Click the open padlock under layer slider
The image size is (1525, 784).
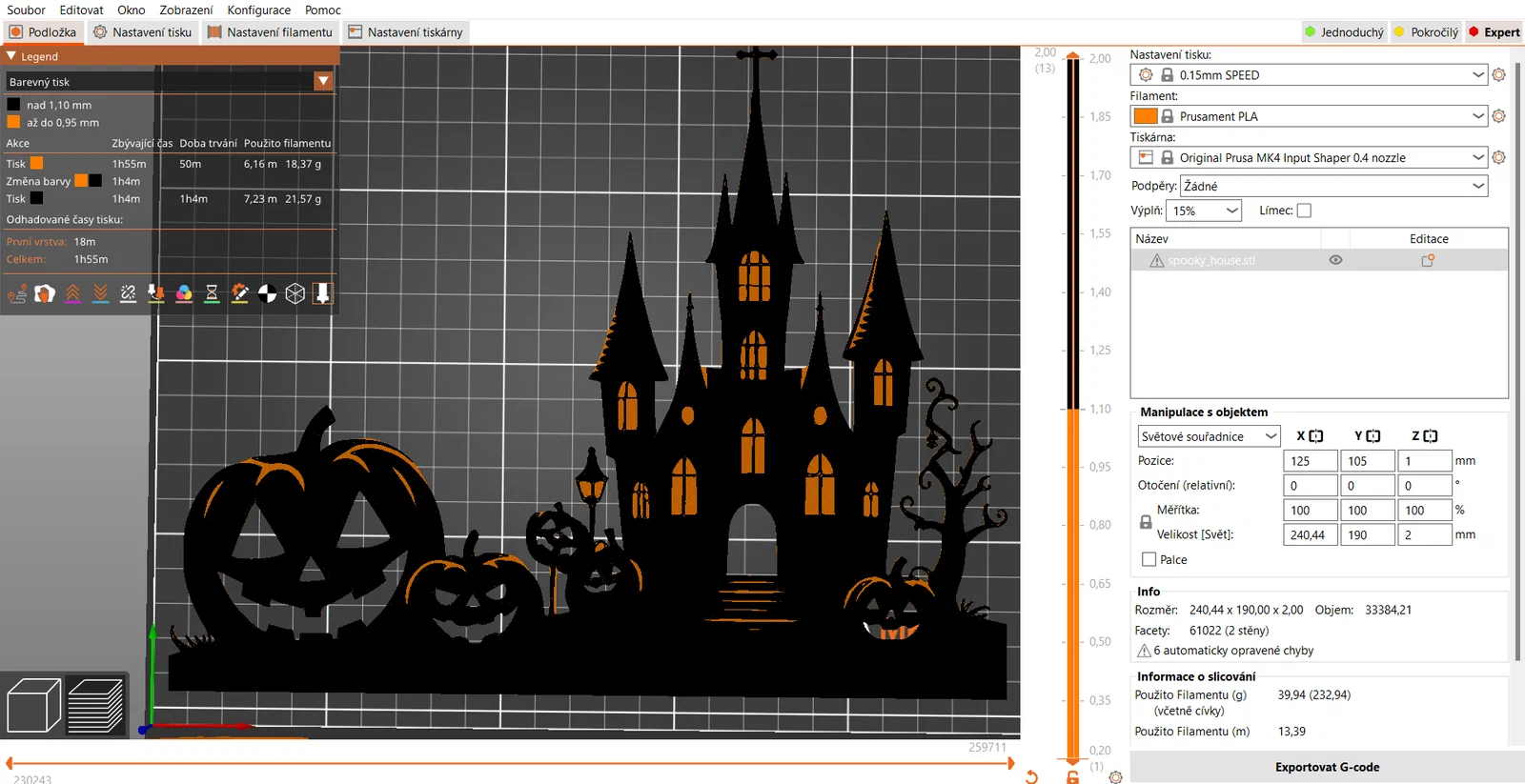coord(1072,777)
